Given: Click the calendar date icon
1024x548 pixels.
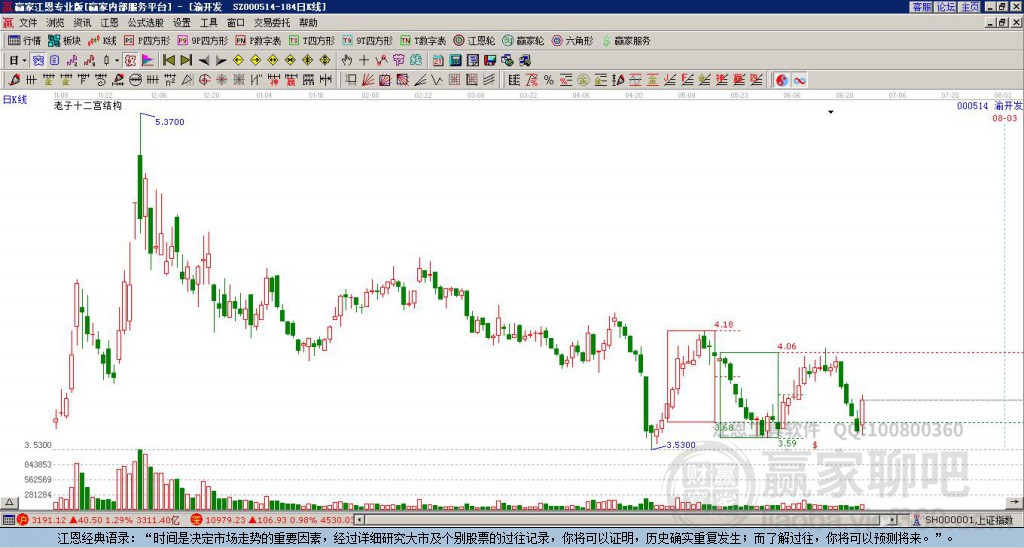Looking at the screenshot, I should (438, 60).
